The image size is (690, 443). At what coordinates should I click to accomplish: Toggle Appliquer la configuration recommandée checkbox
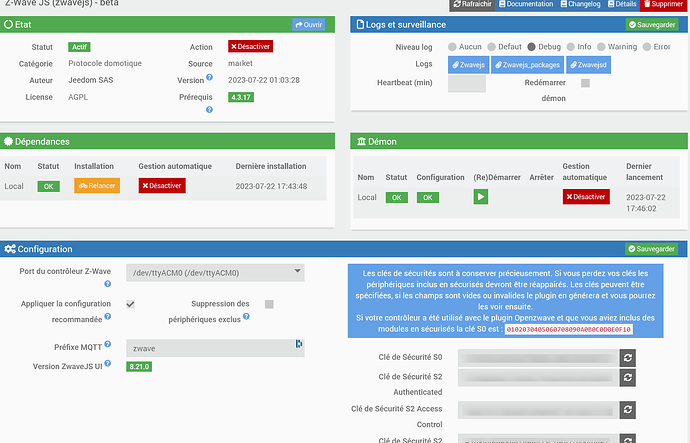[130, 304]
